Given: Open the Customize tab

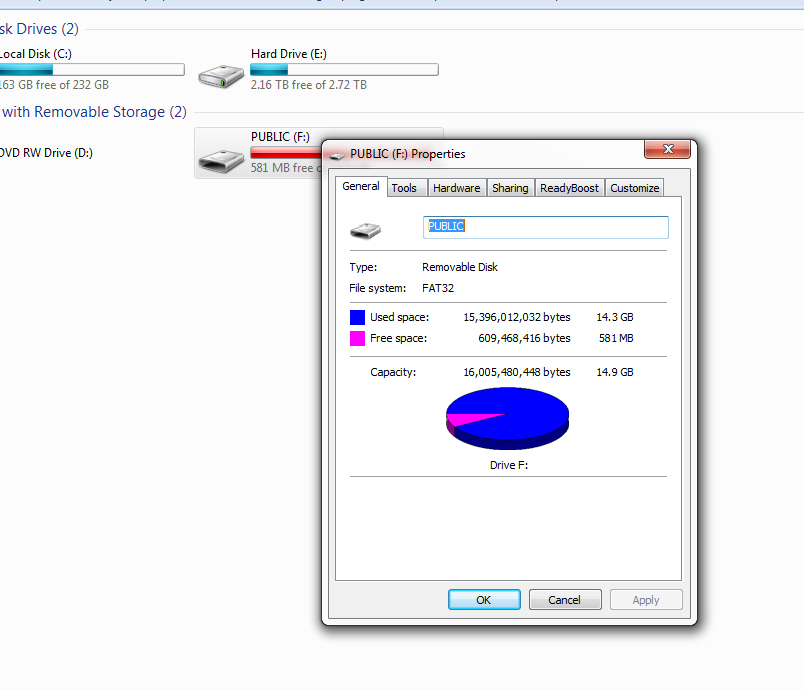Looking at the screenshot, I should point(634,188).
